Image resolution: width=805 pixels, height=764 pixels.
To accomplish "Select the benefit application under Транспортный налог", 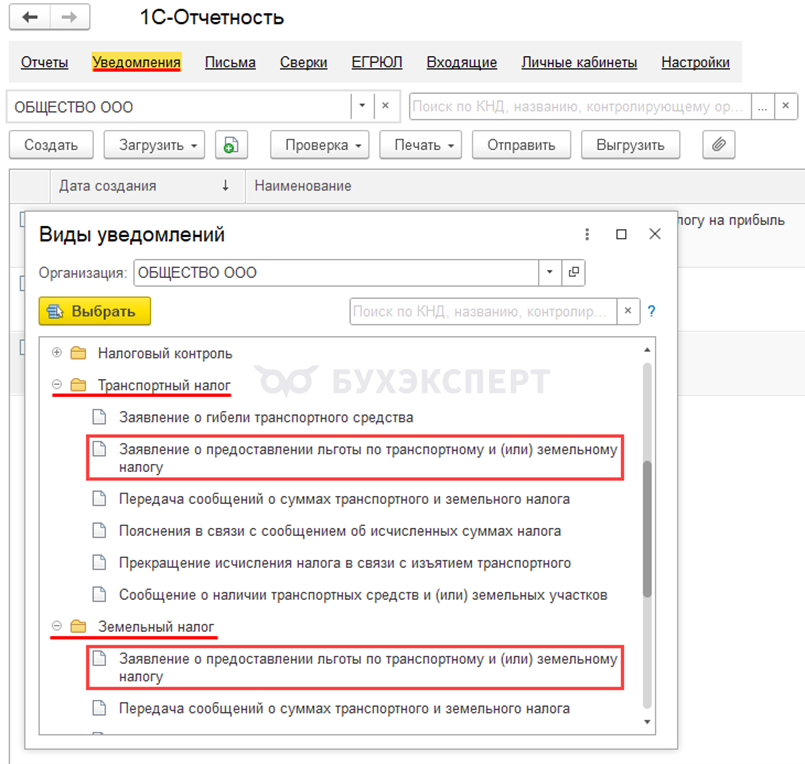I will pyautogui.click(x=355, y=458).
